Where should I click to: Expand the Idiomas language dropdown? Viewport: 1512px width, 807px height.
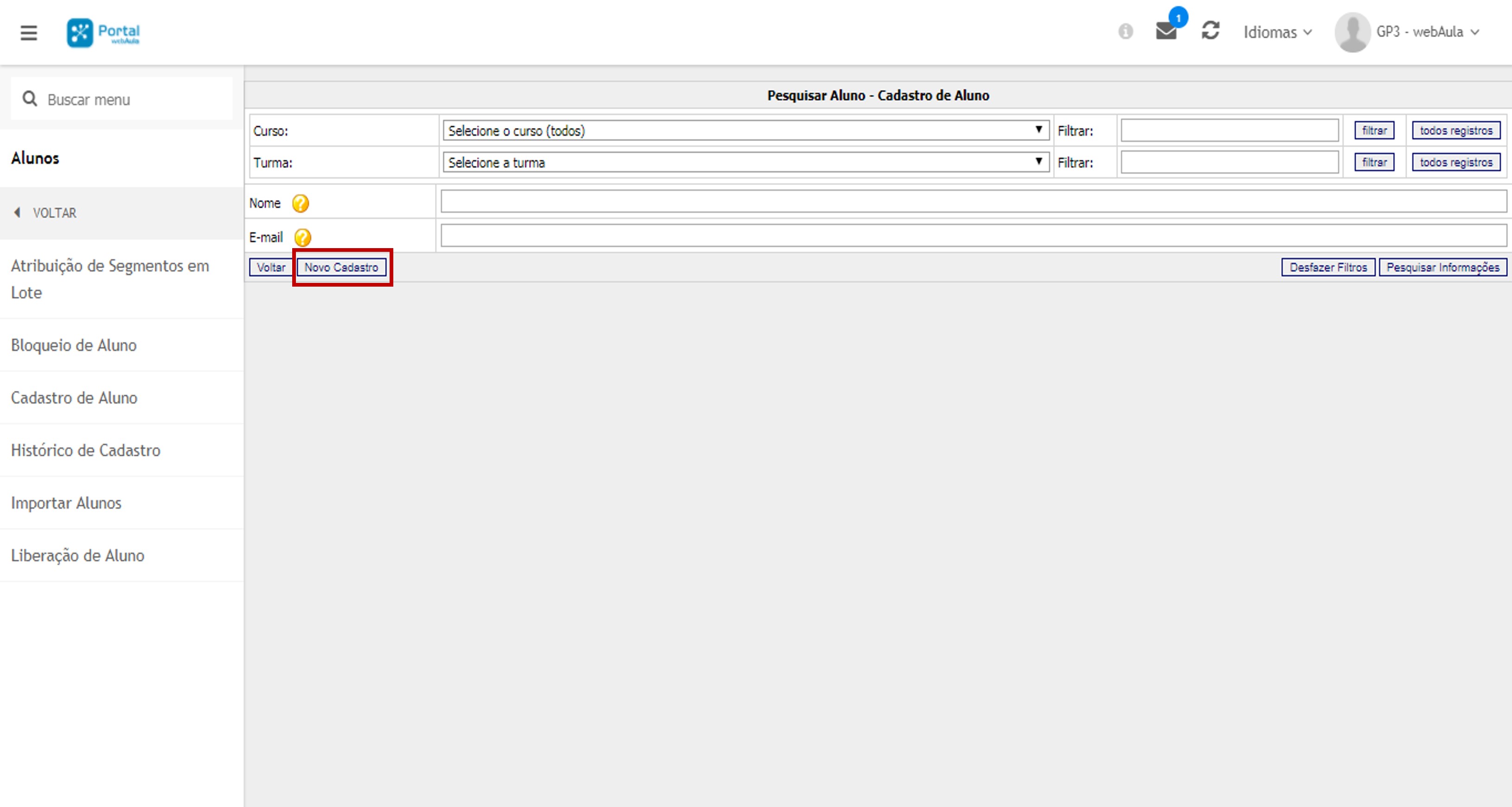1277,32
